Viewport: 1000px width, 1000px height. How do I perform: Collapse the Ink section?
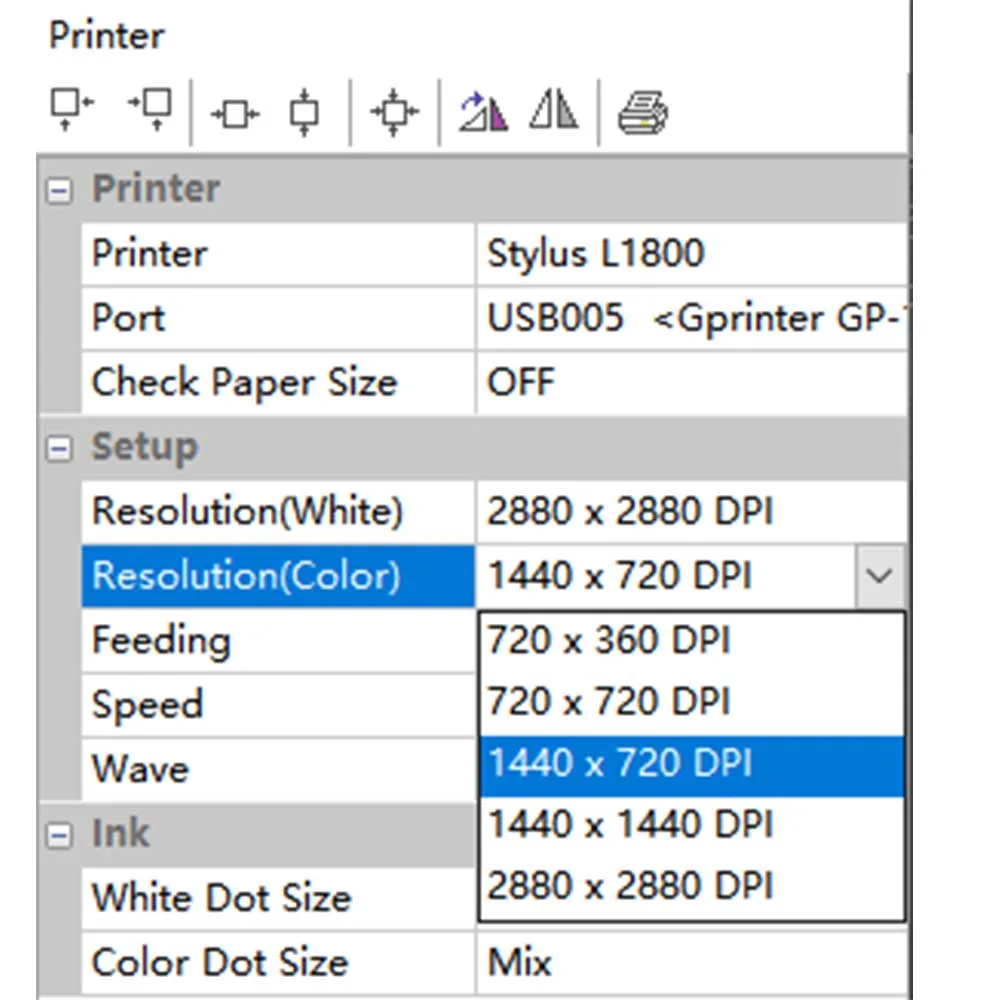59,835
